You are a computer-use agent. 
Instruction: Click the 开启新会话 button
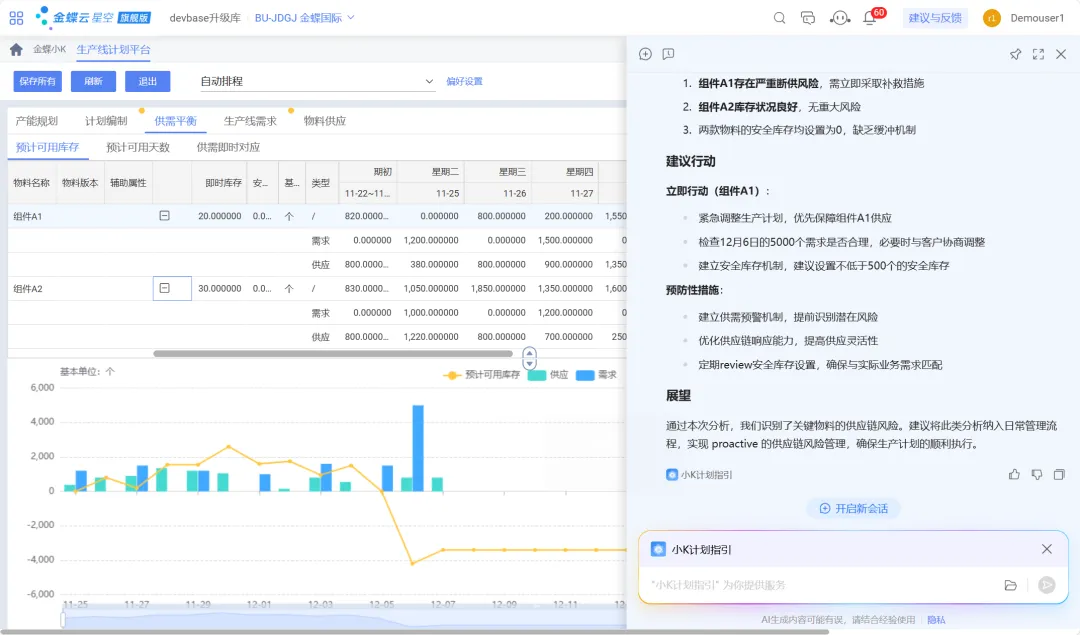853,508
